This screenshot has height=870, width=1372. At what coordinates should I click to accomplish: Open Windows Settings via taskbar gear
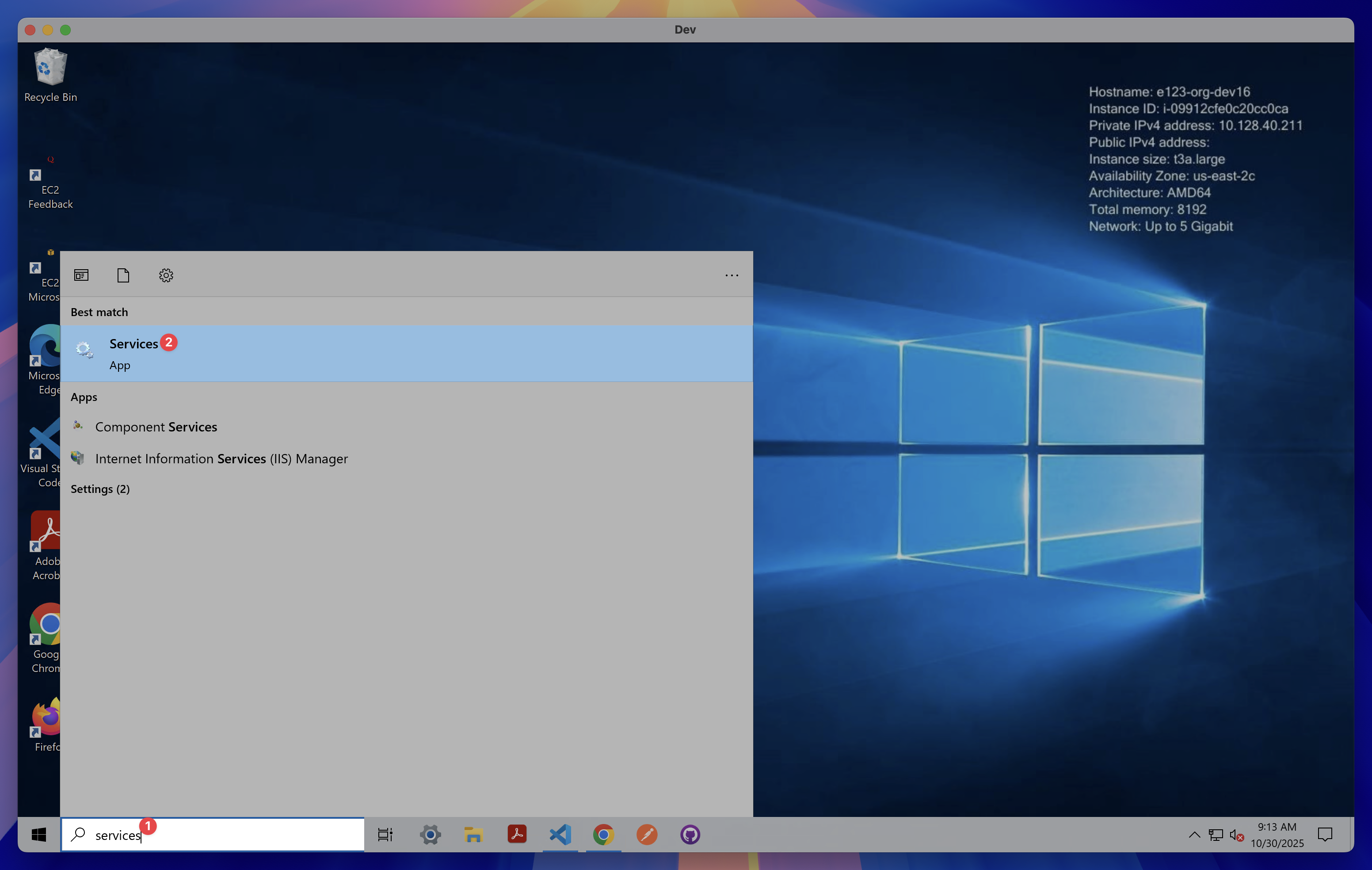click(x=430, y=834)
